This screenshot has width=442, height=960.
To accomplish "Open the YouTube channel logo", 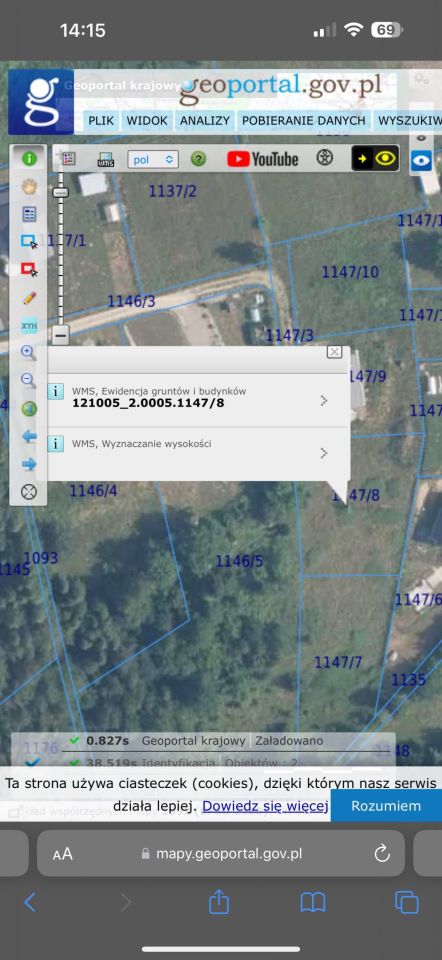I will coord(263,159).
